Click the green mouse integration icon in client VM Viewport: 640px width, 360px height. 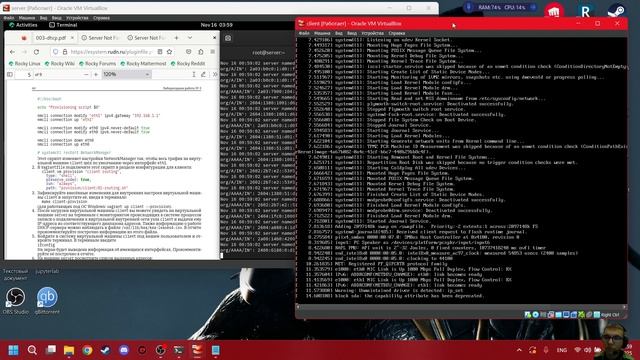click(581, 315)
